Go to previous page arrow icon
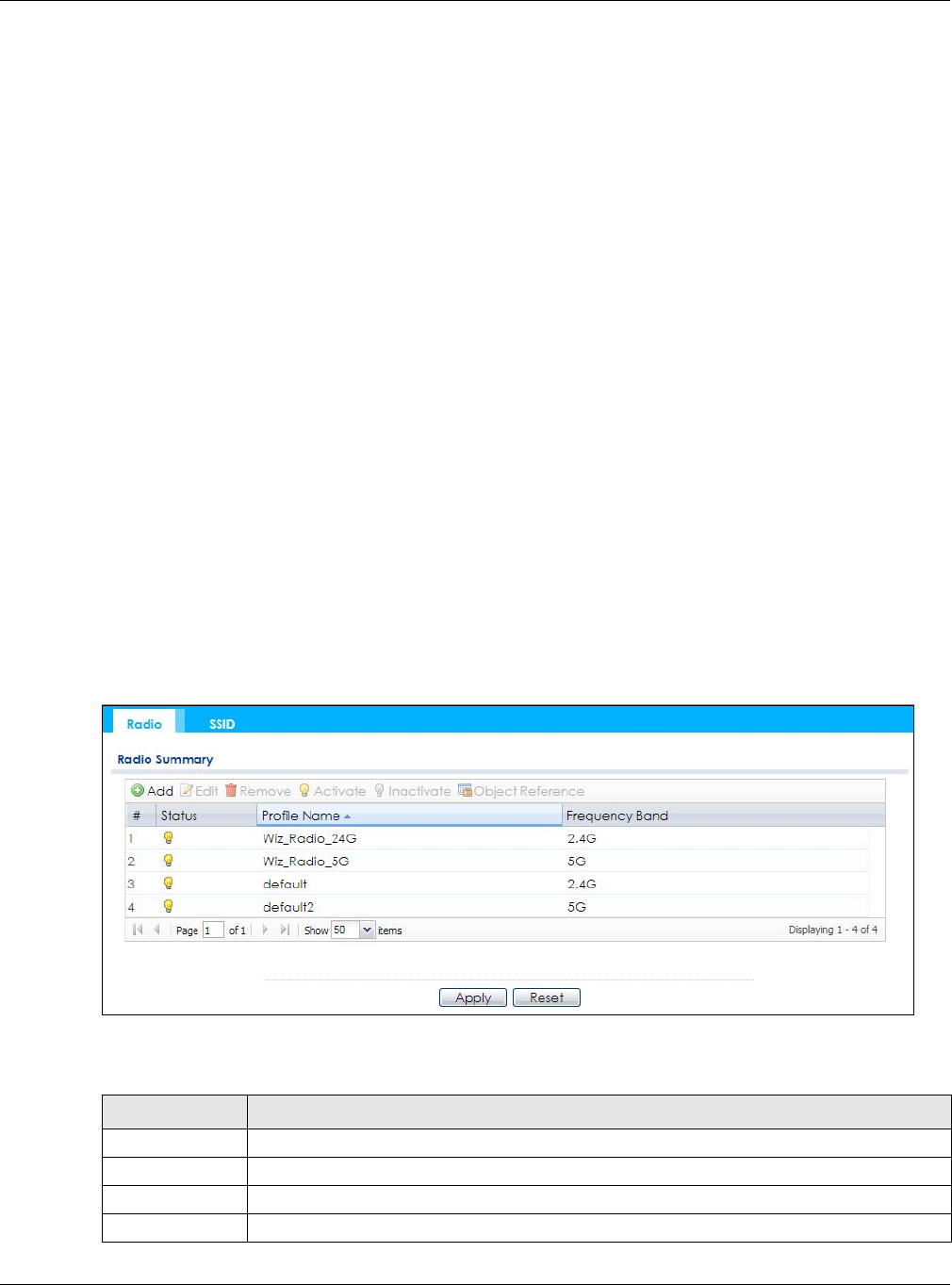Viewport: 952px width, 1285px height. click(156, 930)
